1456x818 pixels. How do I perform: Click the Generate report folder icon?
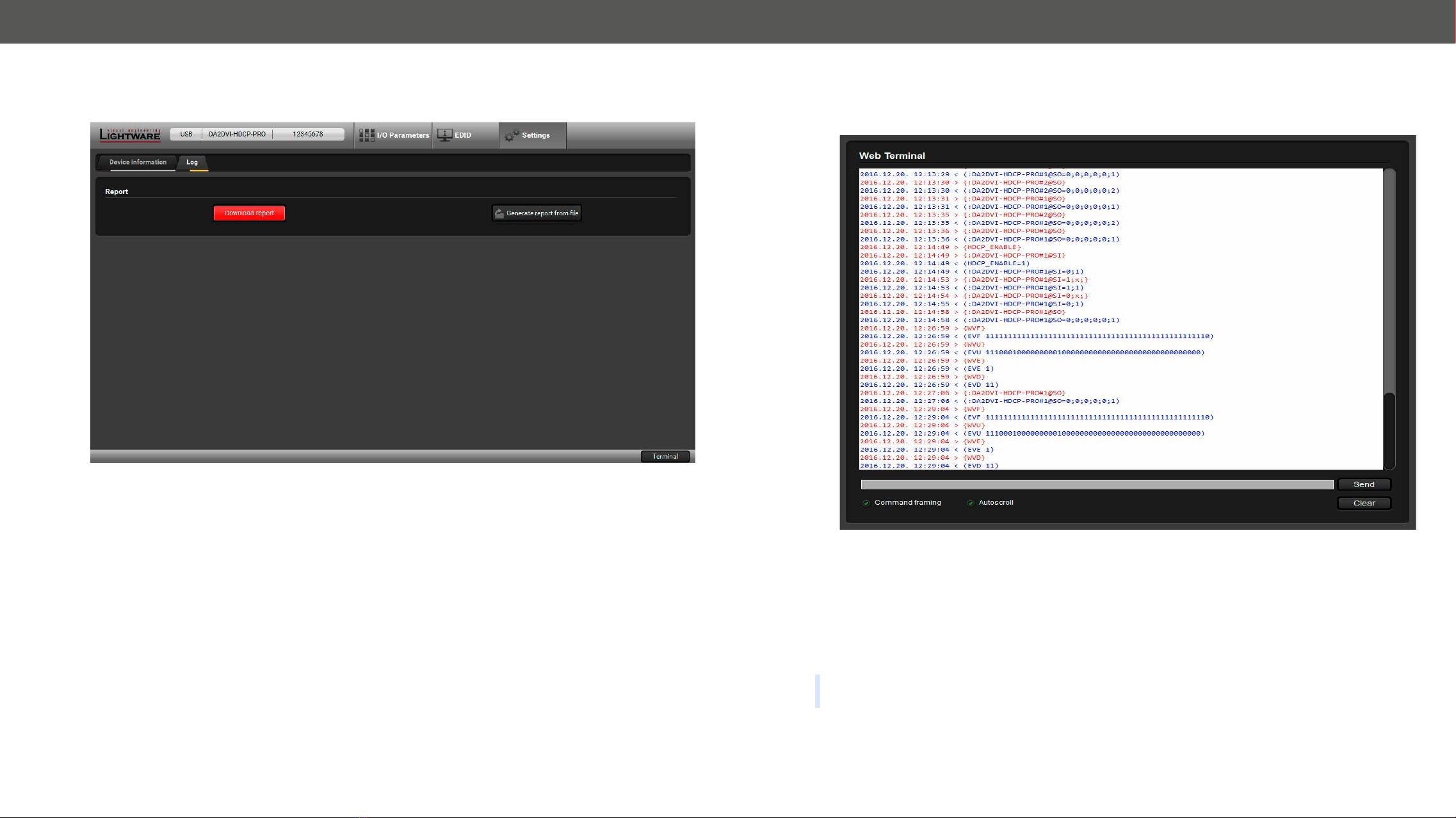[499, 213]
